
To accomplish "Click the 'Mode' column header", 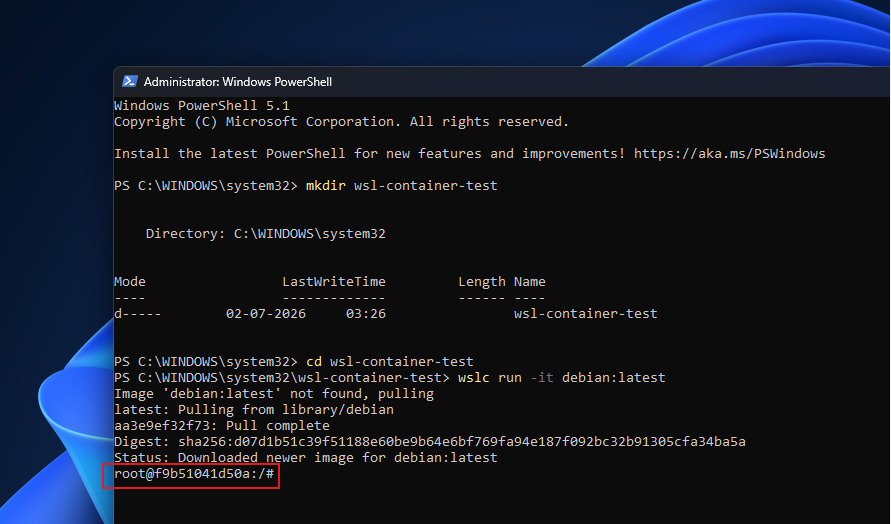I will 130,282.
